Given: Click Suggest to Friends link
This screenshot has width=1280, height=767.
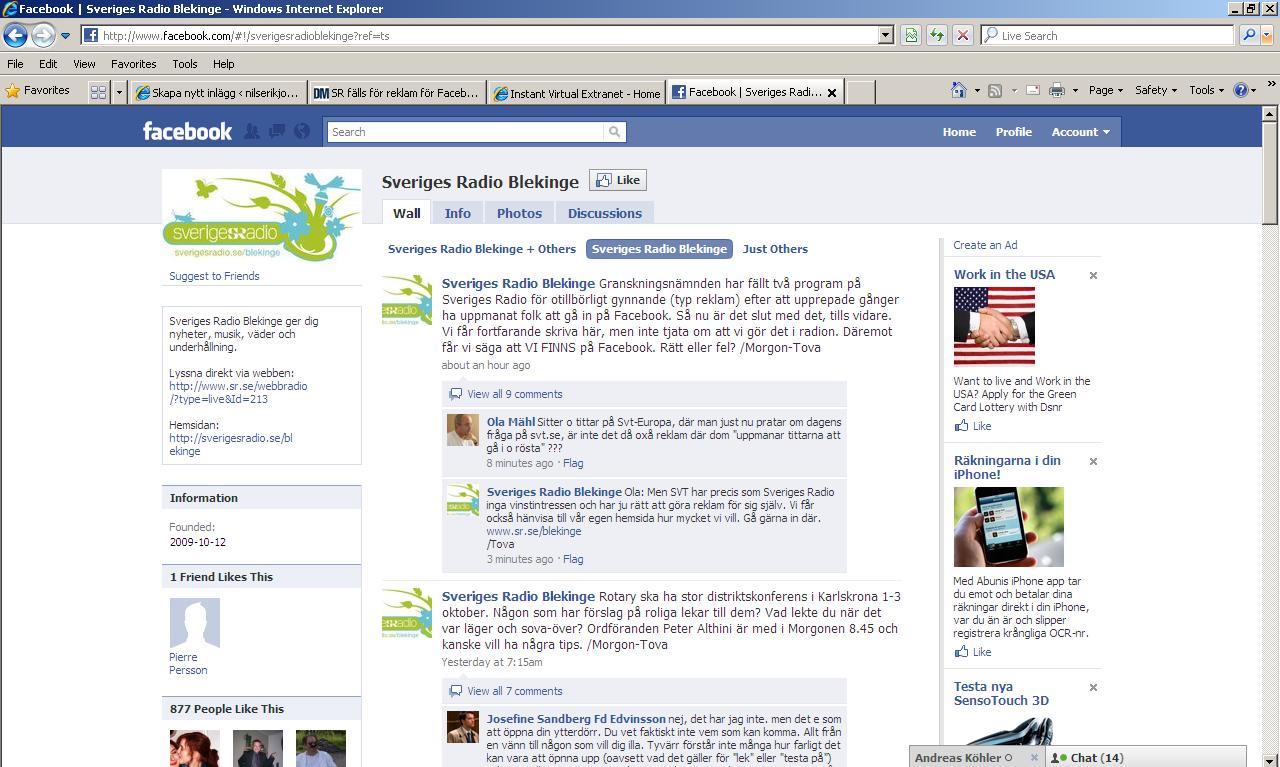Looking at the screenshot, I should click(214, 276).
